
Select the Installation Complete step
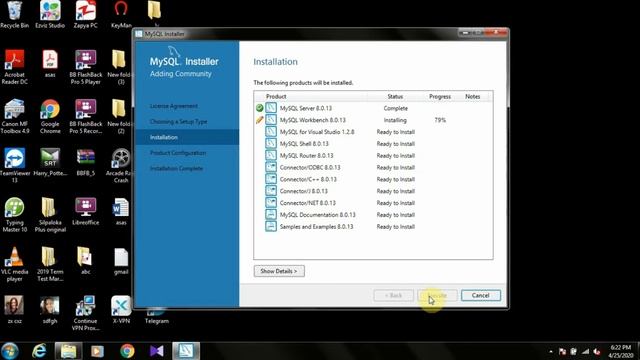click(176, 168)
